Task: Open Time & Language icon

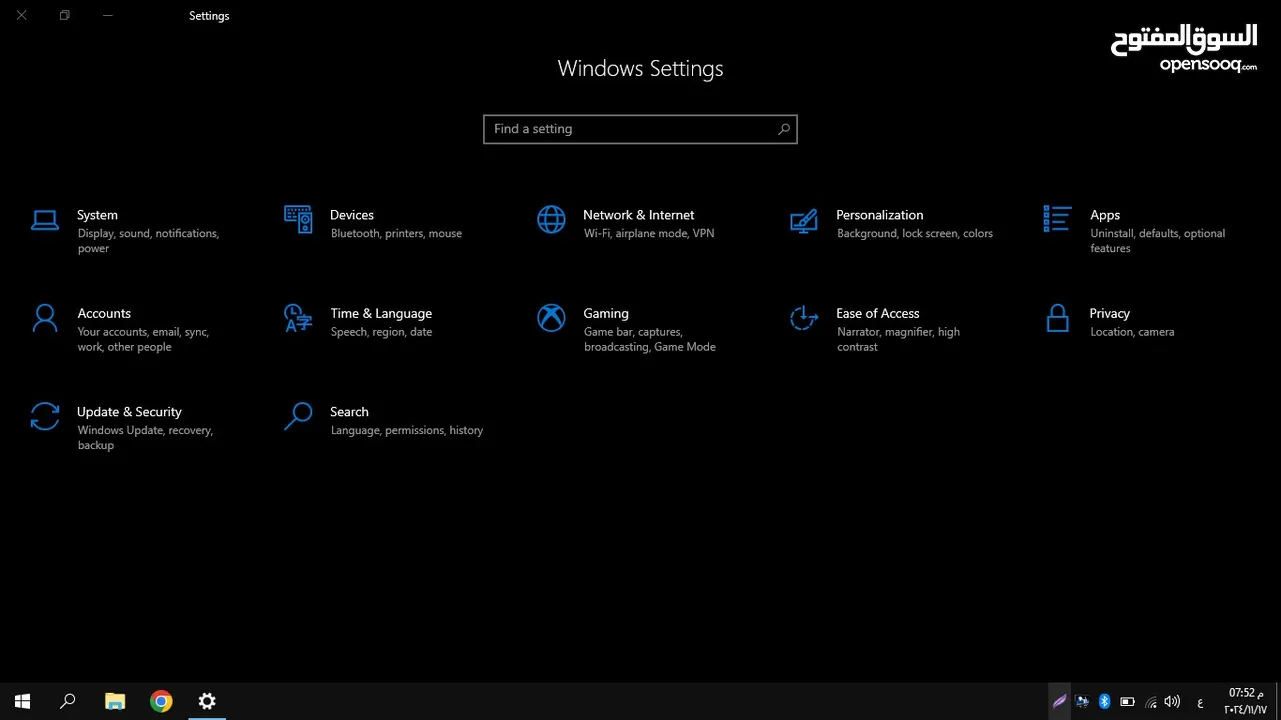Action: point(298,318)
